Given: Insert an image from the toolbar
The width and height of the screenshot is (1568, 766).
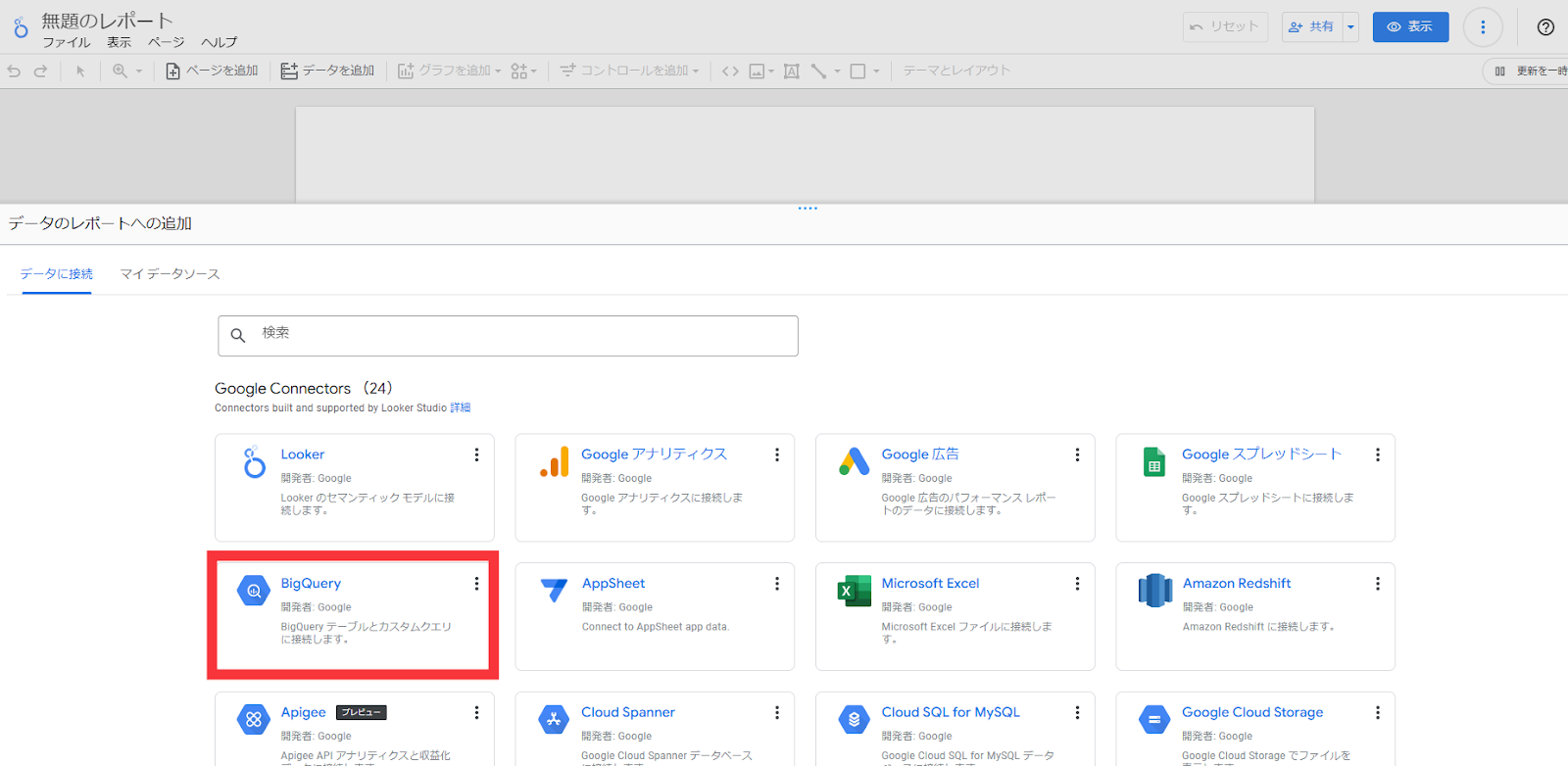Looking at the screenshot, I should tap(757, 71).
